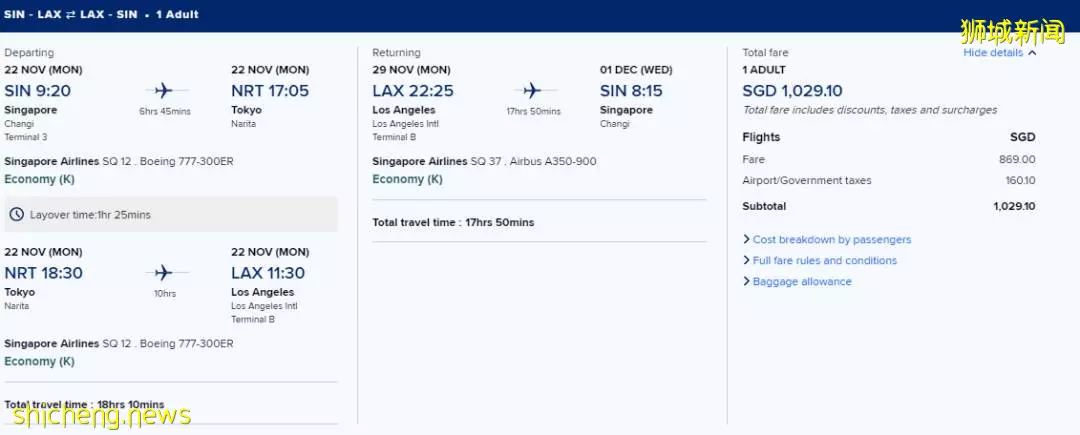Image resolution: width=1080 pixels, height=435 pixels.
Task: Click the 1 Adult passenger label in header
Action: click(177, 14)
